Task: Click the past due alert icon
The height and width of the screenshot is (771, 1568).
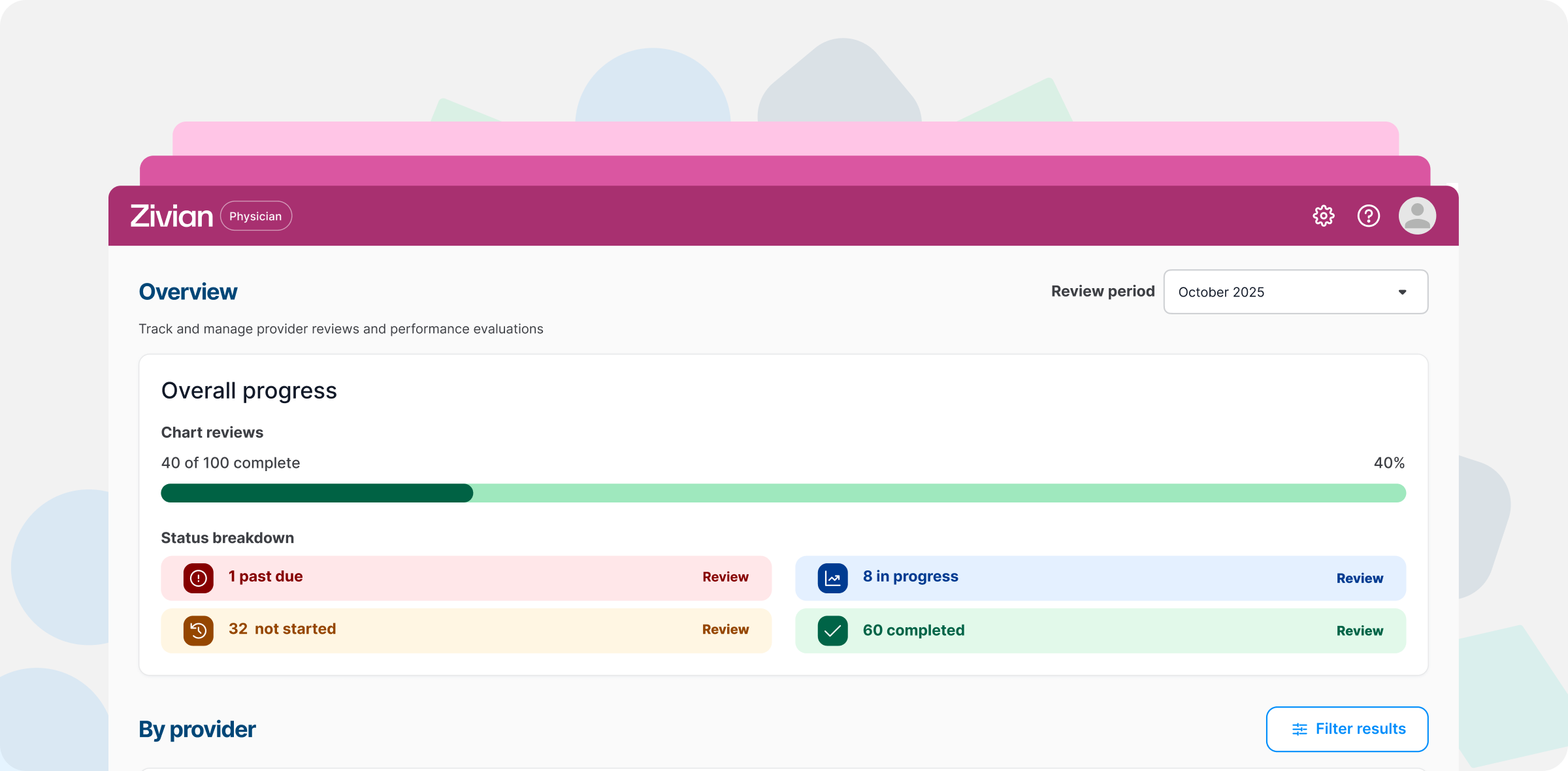Action: coord(199,578)
